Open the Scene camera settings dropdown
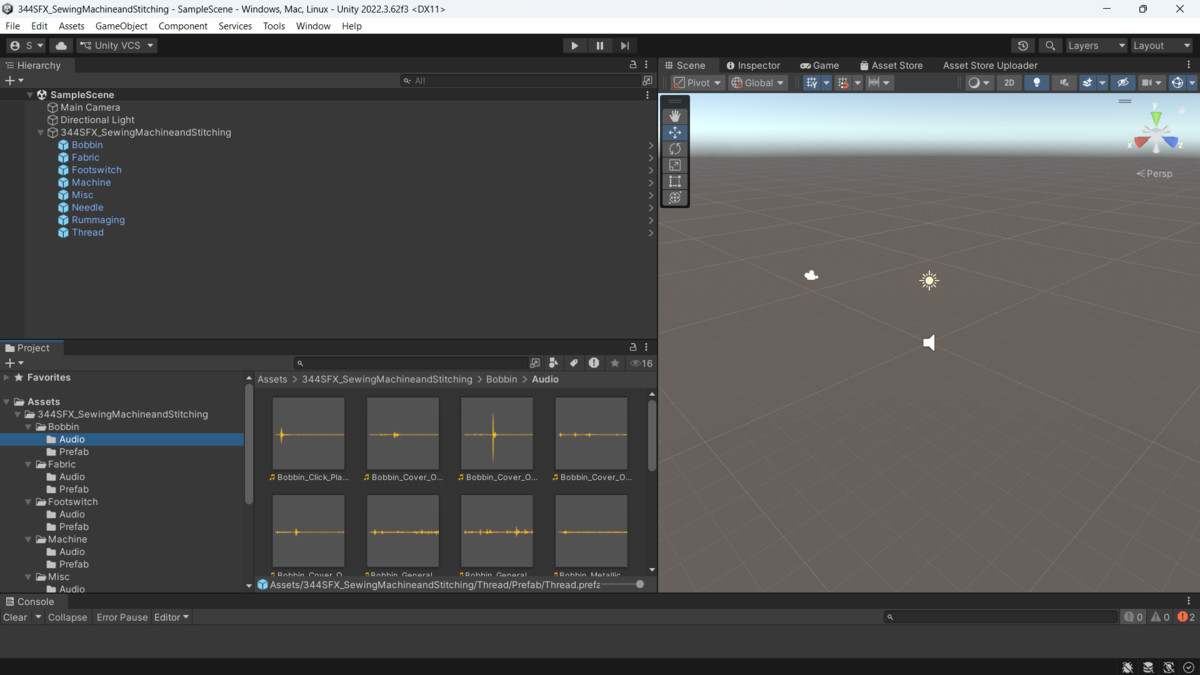This screenshot has width=1200, height=675. (x=1151, y=83)
